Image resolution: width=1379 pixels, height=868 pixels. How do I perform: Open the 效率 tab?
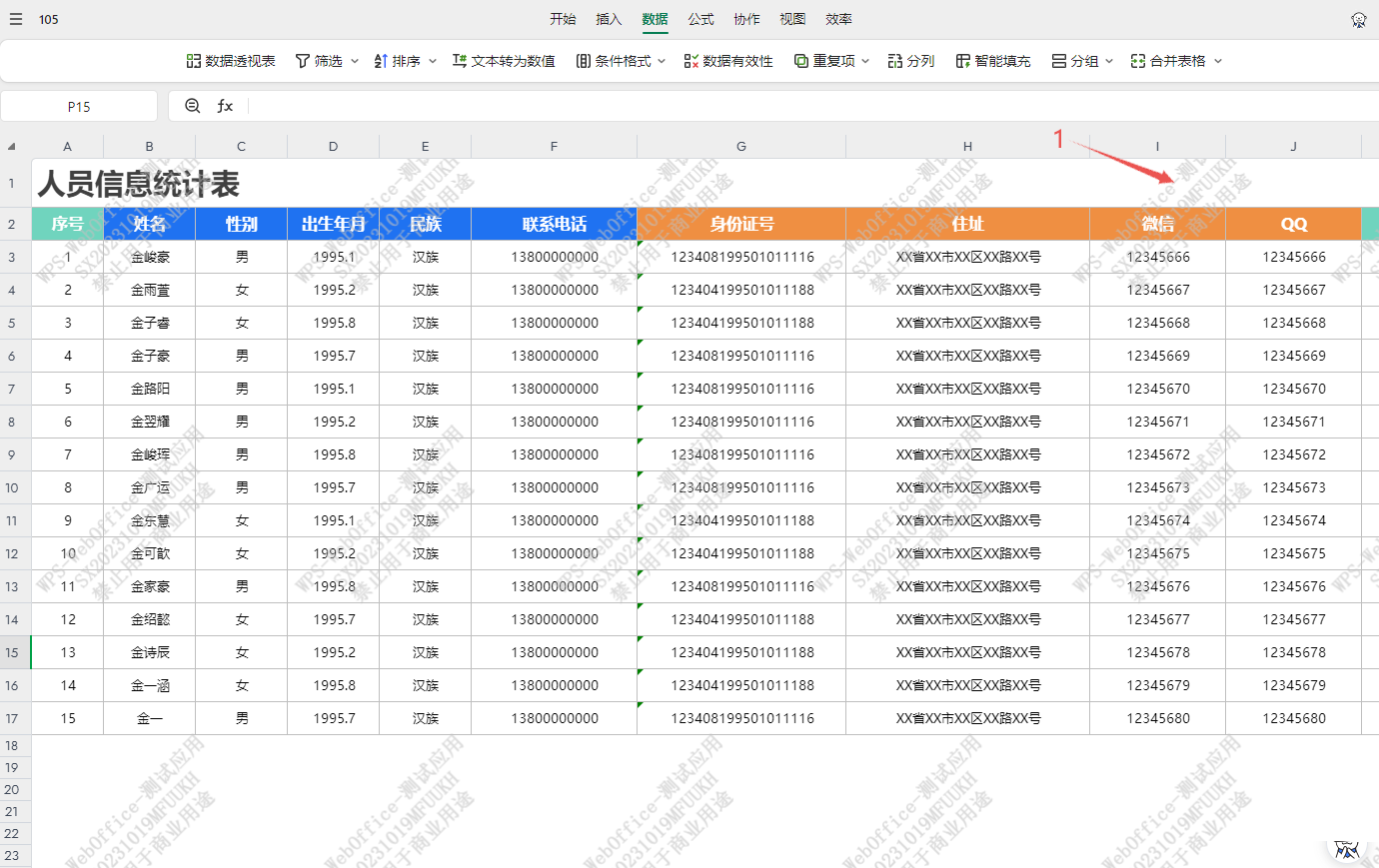tap(838, 19)
